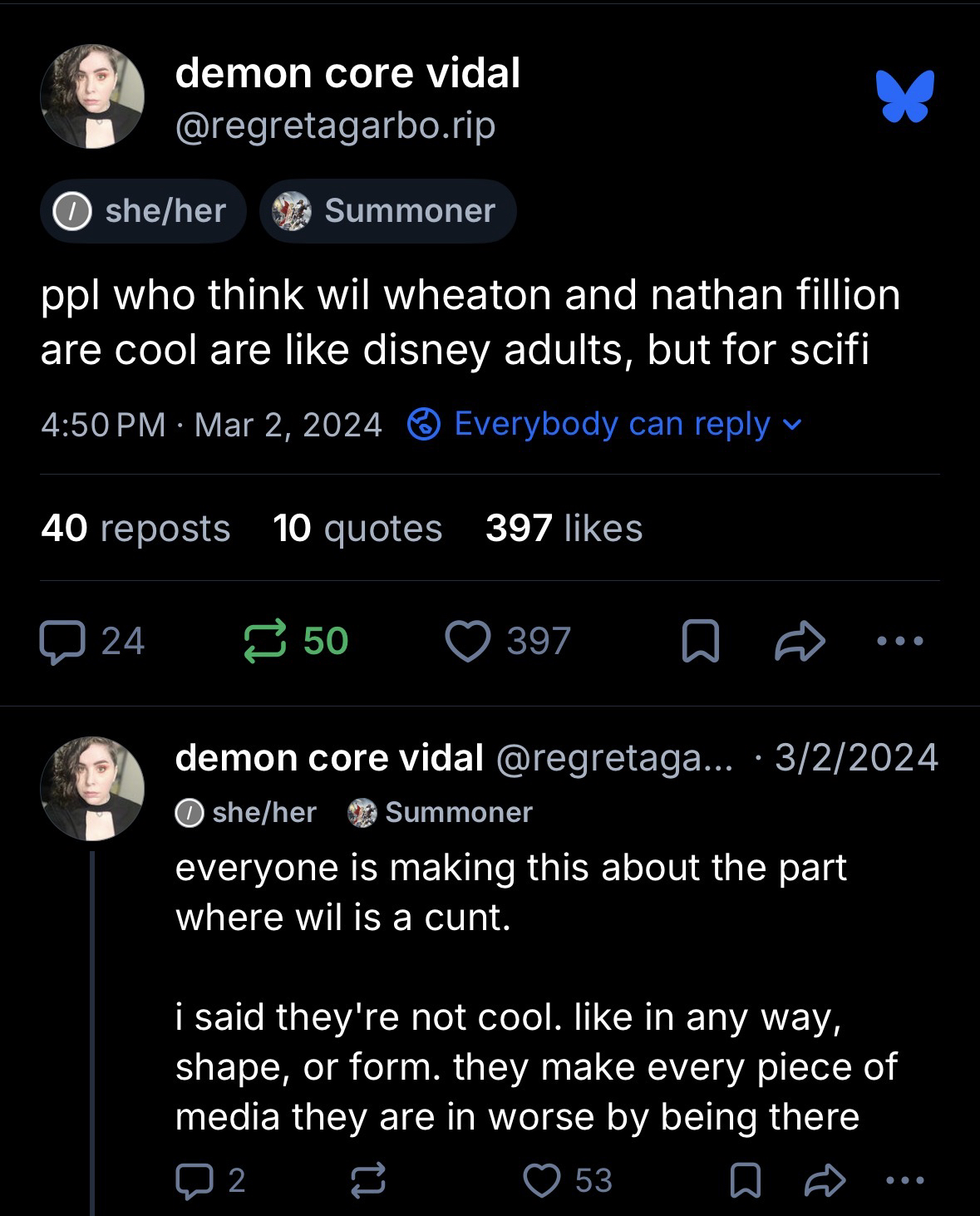View the 10 quotes list

(x=357, y=529)
